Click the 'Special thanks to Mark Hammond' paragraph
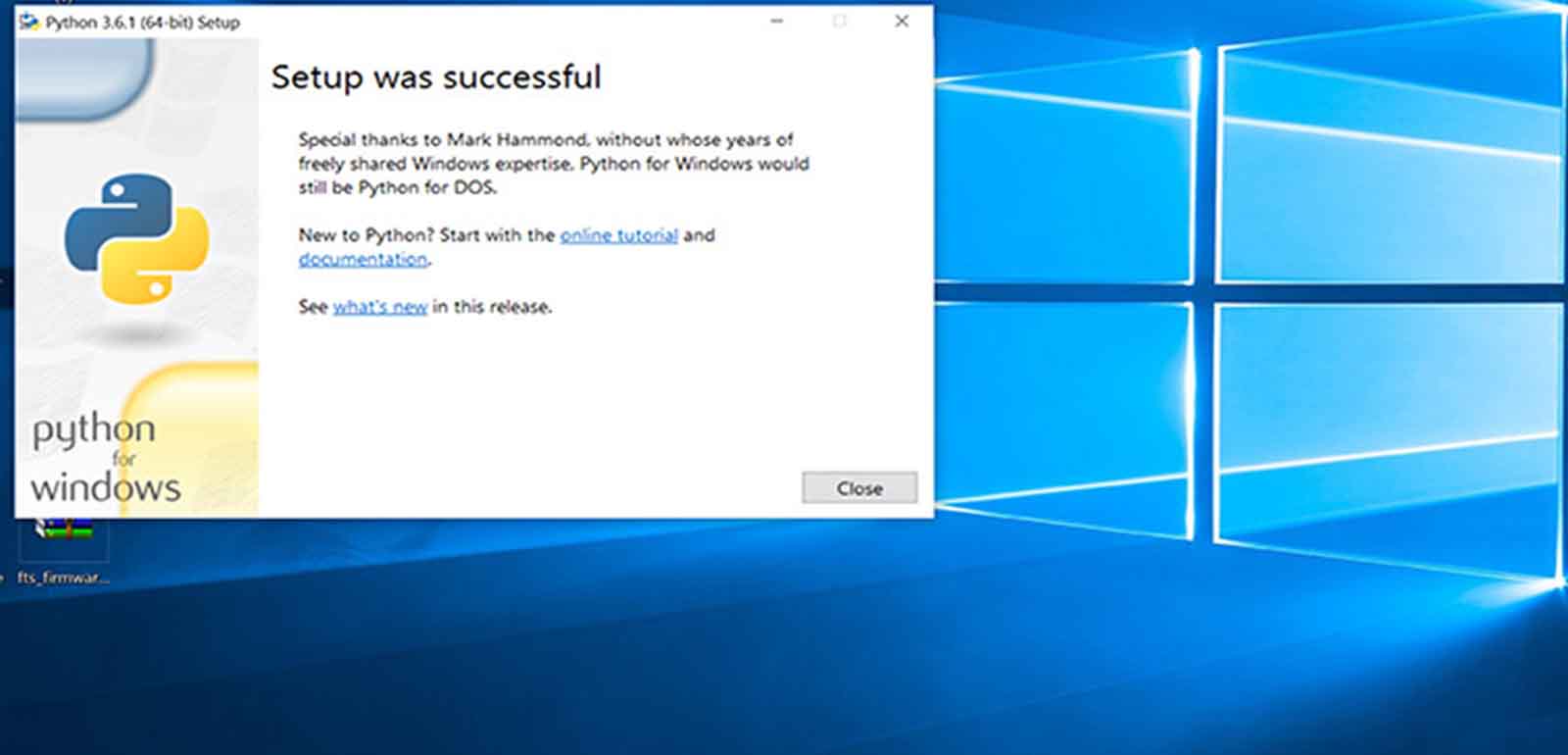The width and height of the screenshot is (1568, 755). pos(554,164)
